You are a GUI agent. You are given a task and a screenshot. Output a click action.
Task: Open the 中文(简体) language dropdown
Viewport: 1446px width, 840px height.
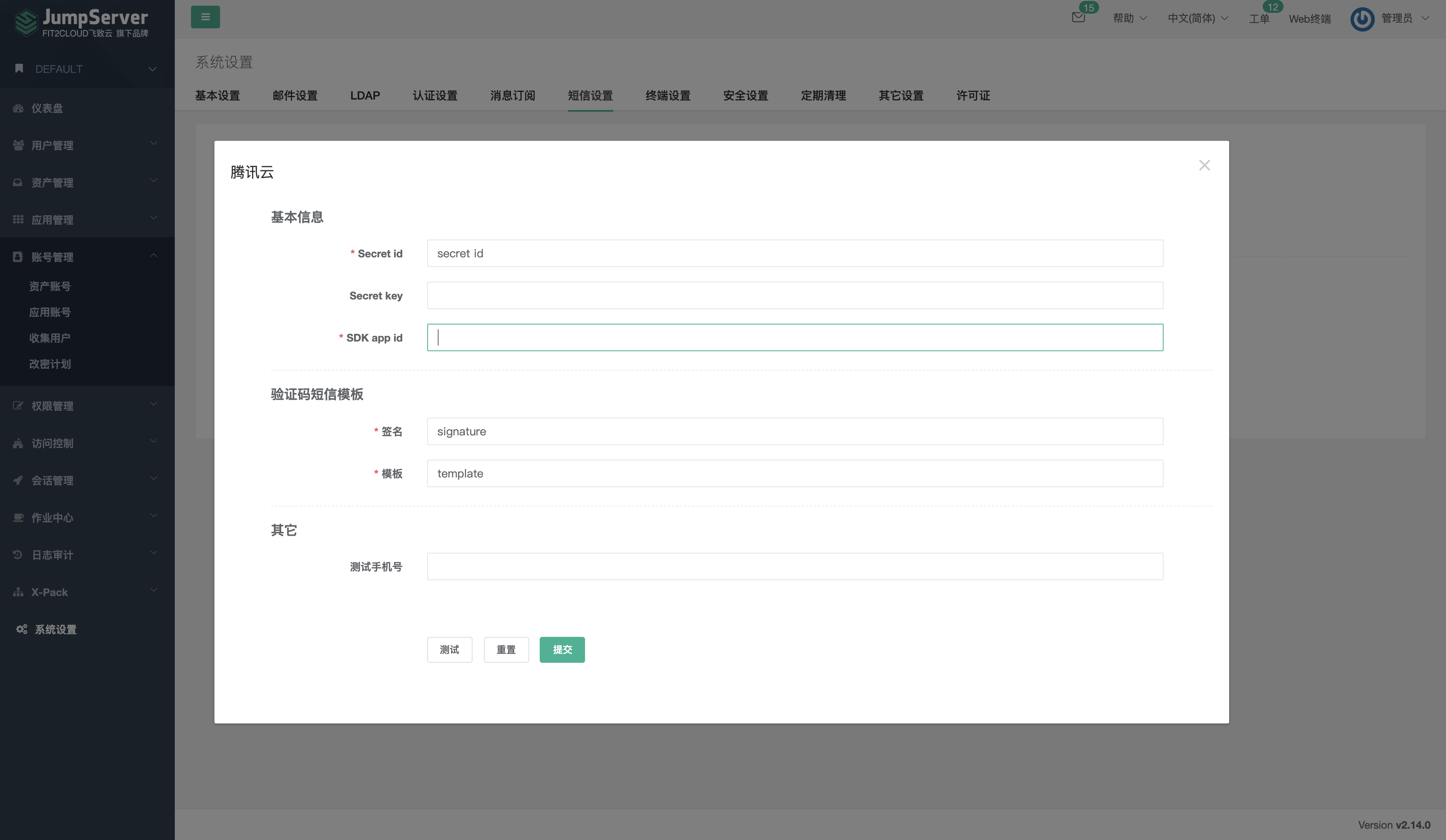[x=1198, y=18]
